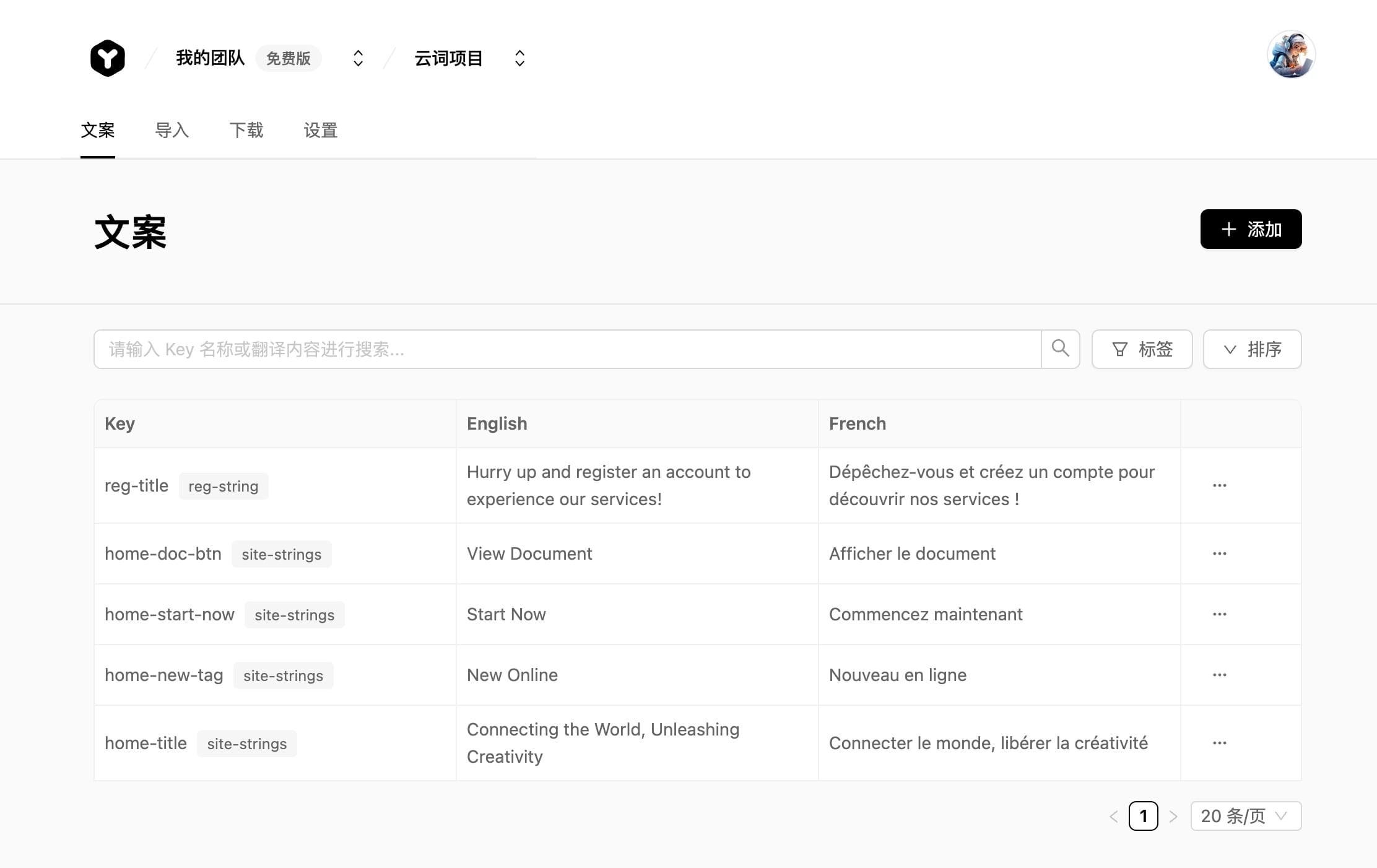Open the 20 条/页 page size dropdown
This screenshot has height=868, width=1377.
(x=1245, y=816)
